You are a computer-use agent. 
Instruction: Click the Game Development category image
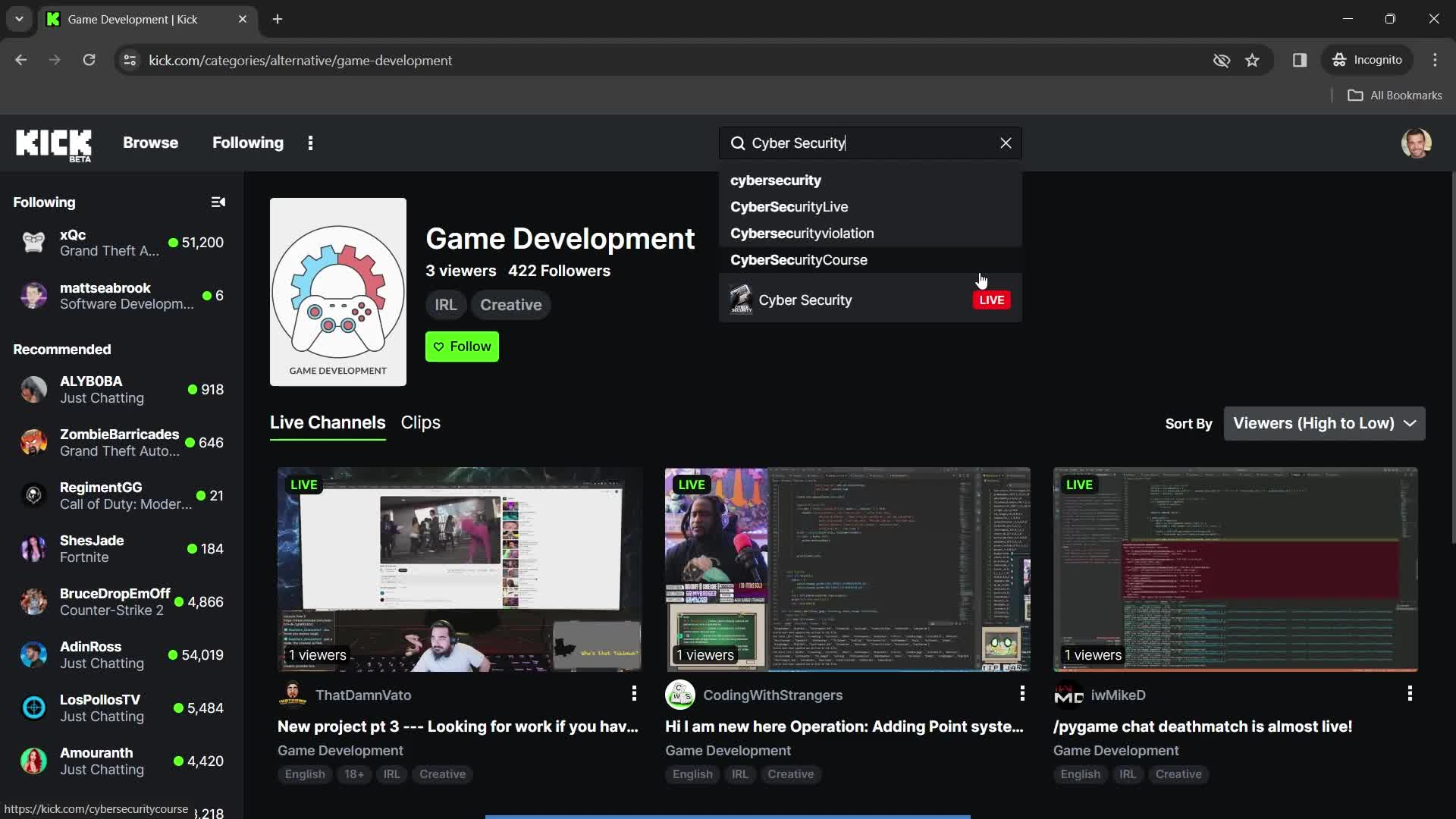click(x=338, y=292)
